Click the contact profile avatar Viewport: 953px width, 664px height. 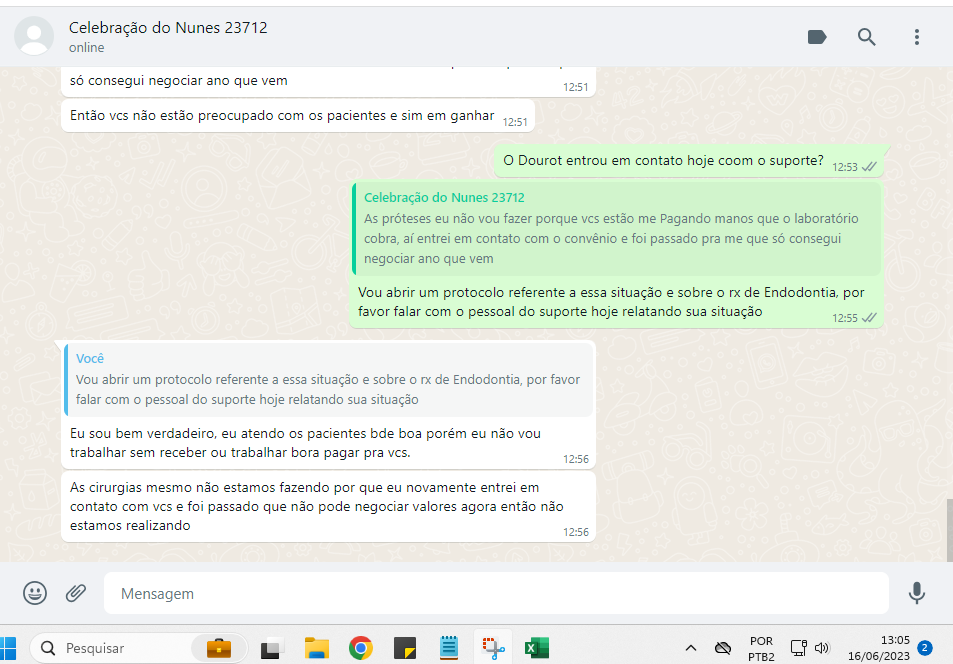pyautogui.click(x=34, y=37)
